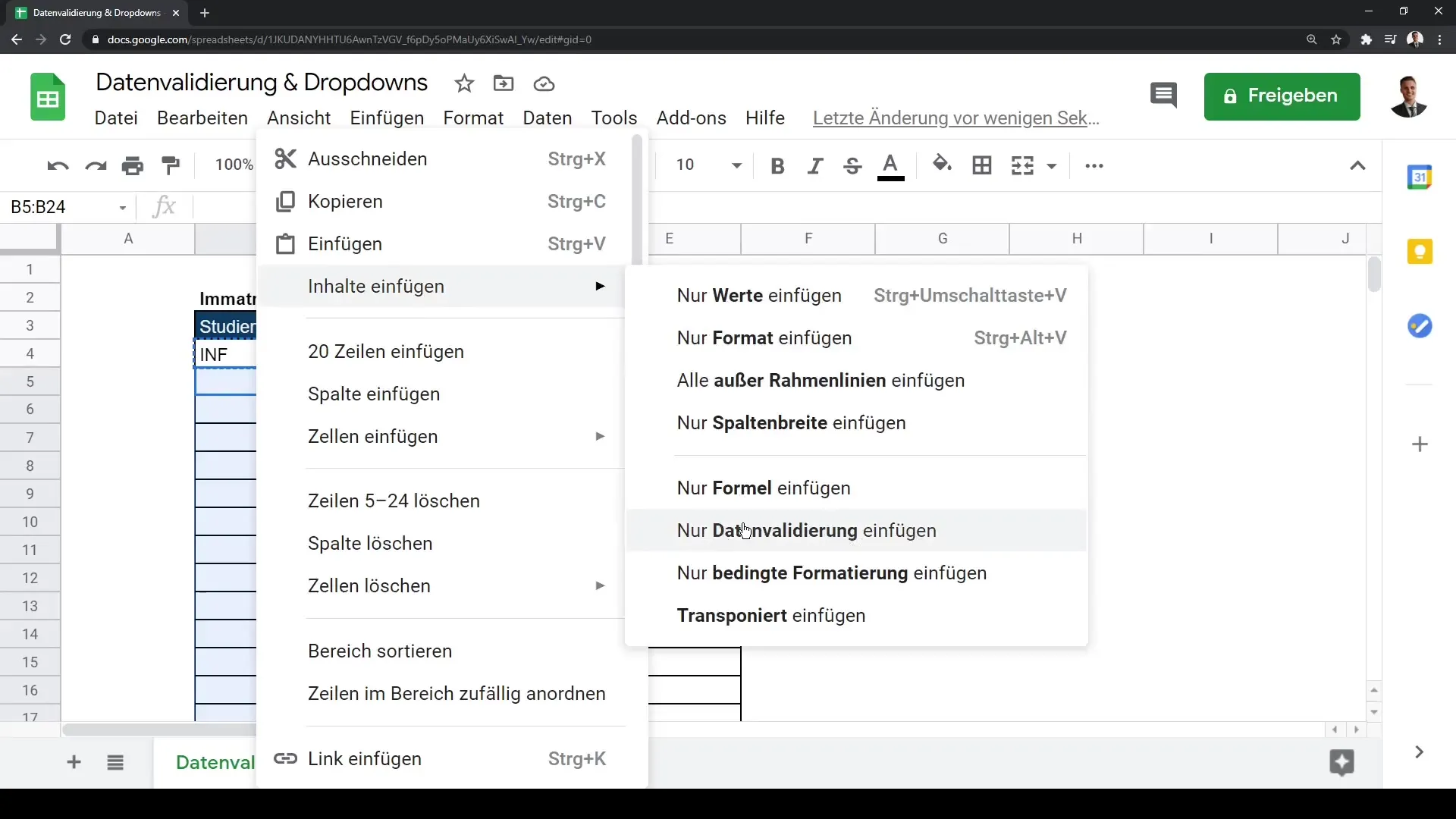Image resolution: width=1456 pixels, height=819 pixels.
Task: Open the Hilfe menu
Action: point(764,118)
